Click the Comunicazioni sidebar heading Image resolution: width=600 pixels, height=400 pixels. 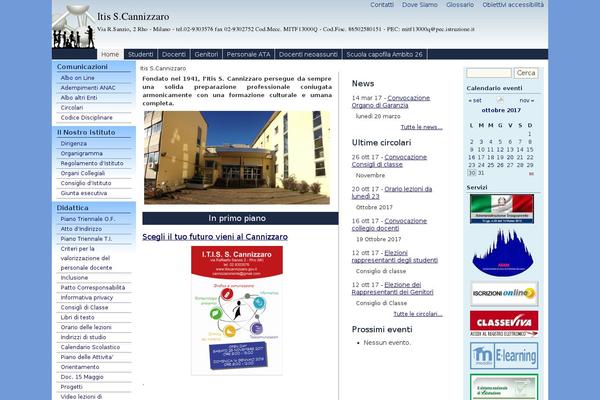pyautogui.click(x=82, y=67)
